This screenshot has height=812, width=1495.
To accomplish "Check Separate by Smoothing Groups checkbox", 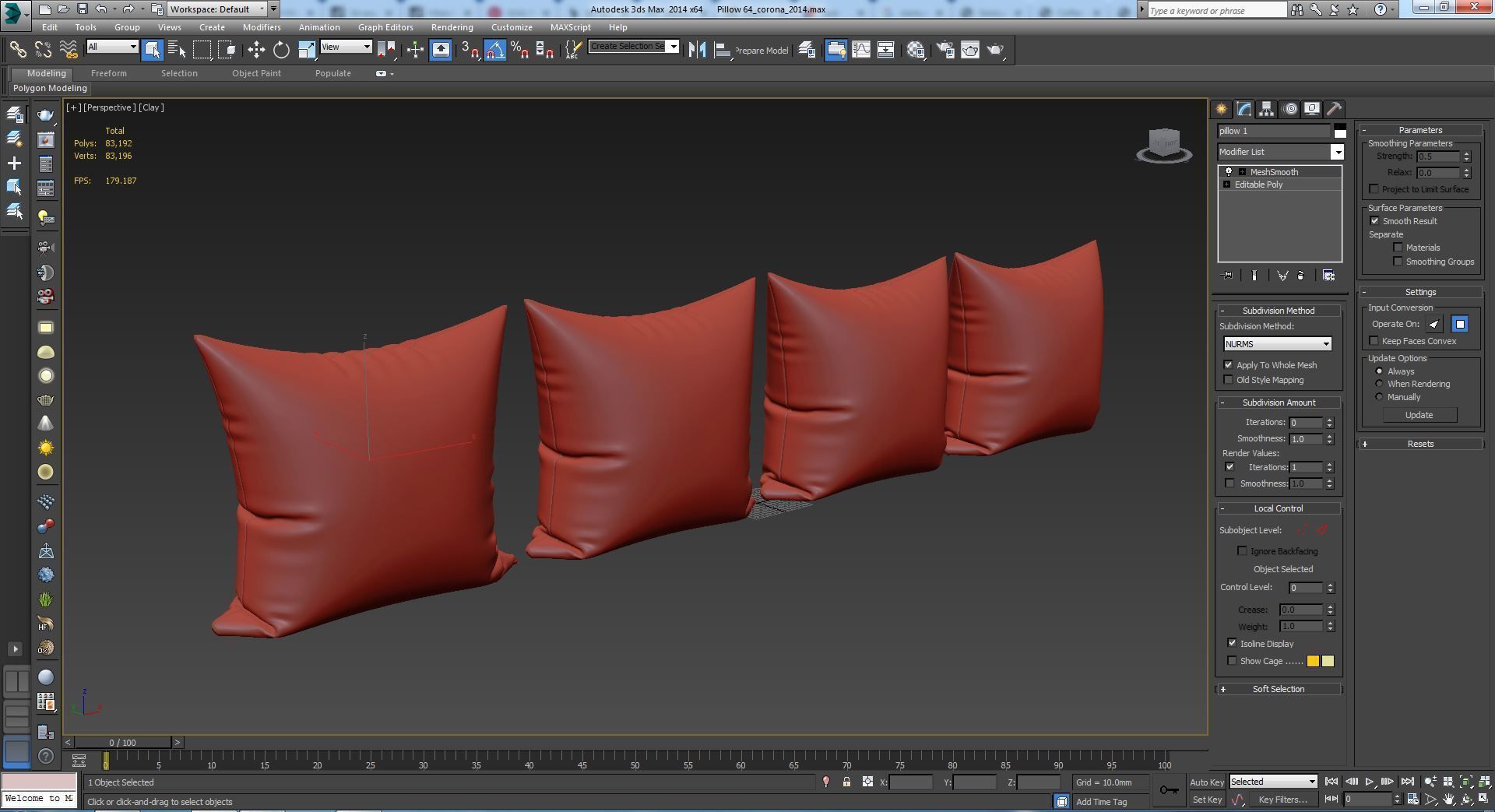I will point(1398,262).
